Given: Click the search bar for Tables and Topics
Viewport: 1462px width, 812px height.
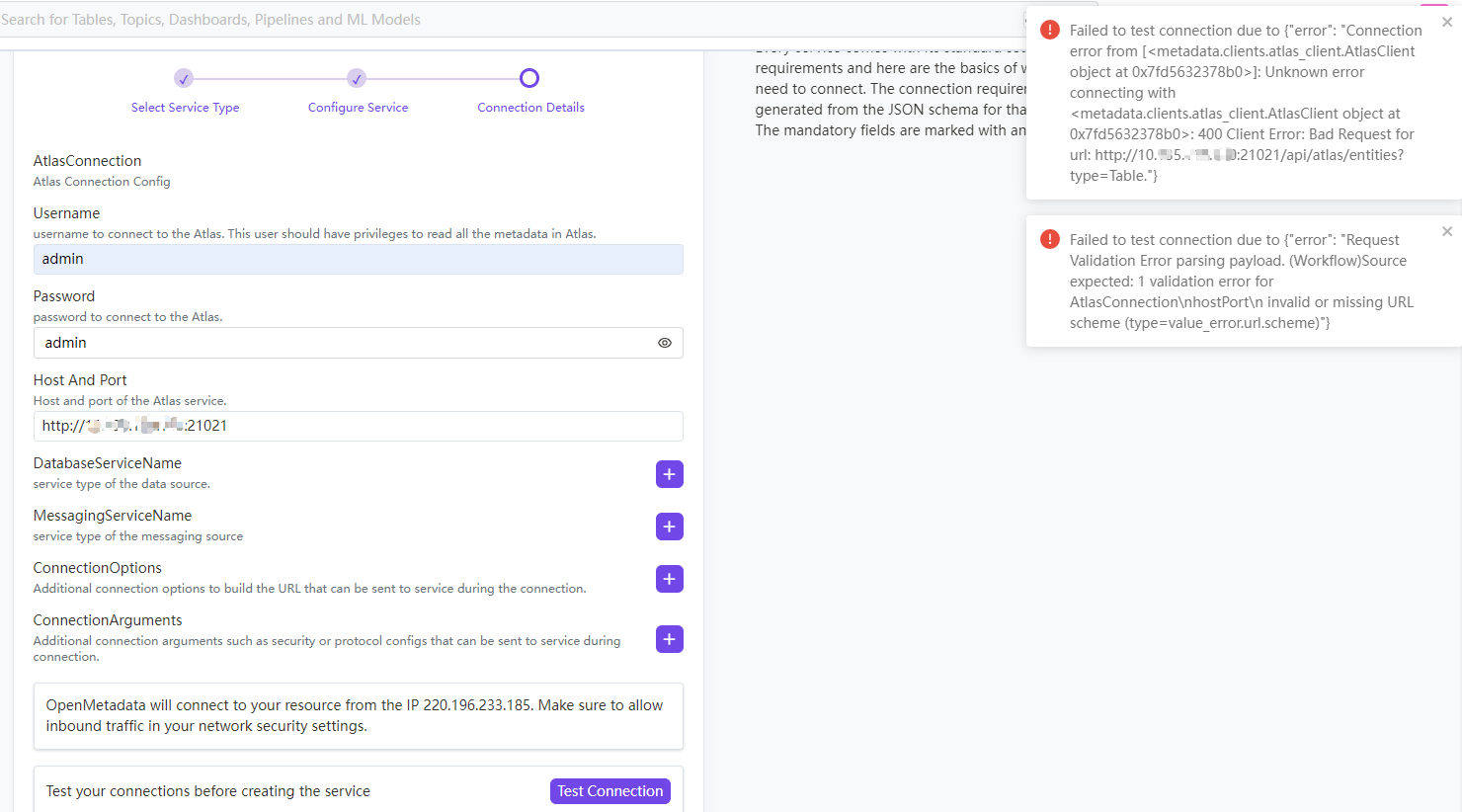Looking at the screenshot, I should (x=395, y=19).
